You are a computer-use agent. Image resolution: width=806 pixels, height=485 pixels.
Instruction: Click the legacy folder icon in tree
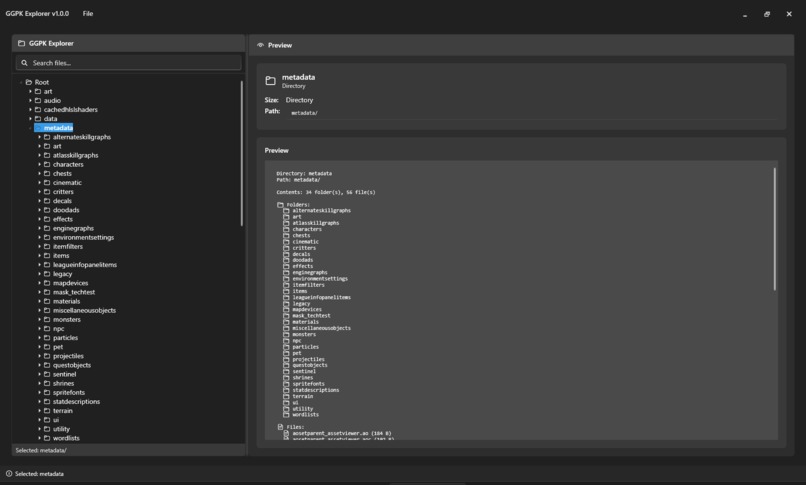coord(47,274)
